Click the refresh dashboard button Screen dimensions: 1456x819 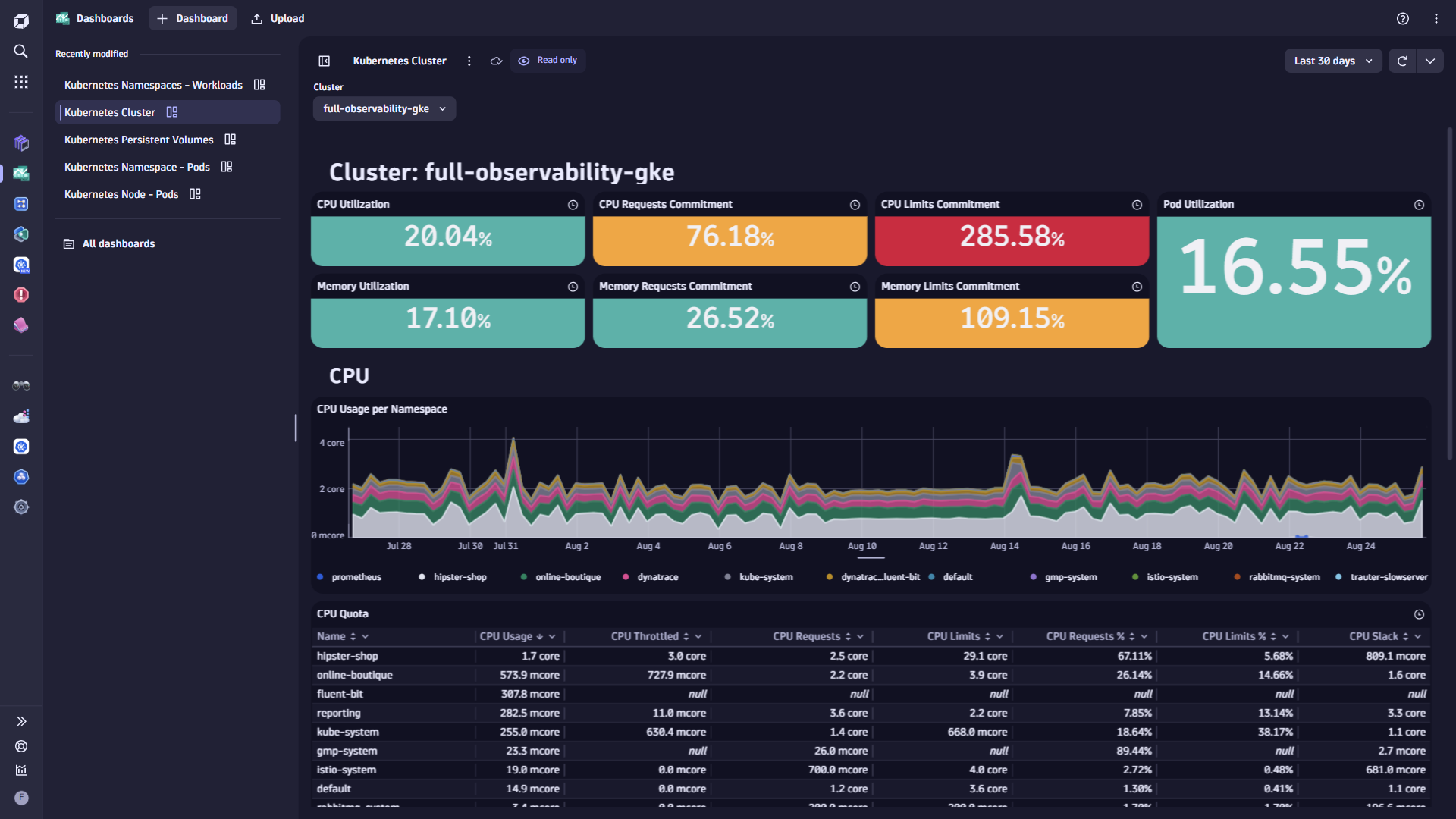point(1402,61)
